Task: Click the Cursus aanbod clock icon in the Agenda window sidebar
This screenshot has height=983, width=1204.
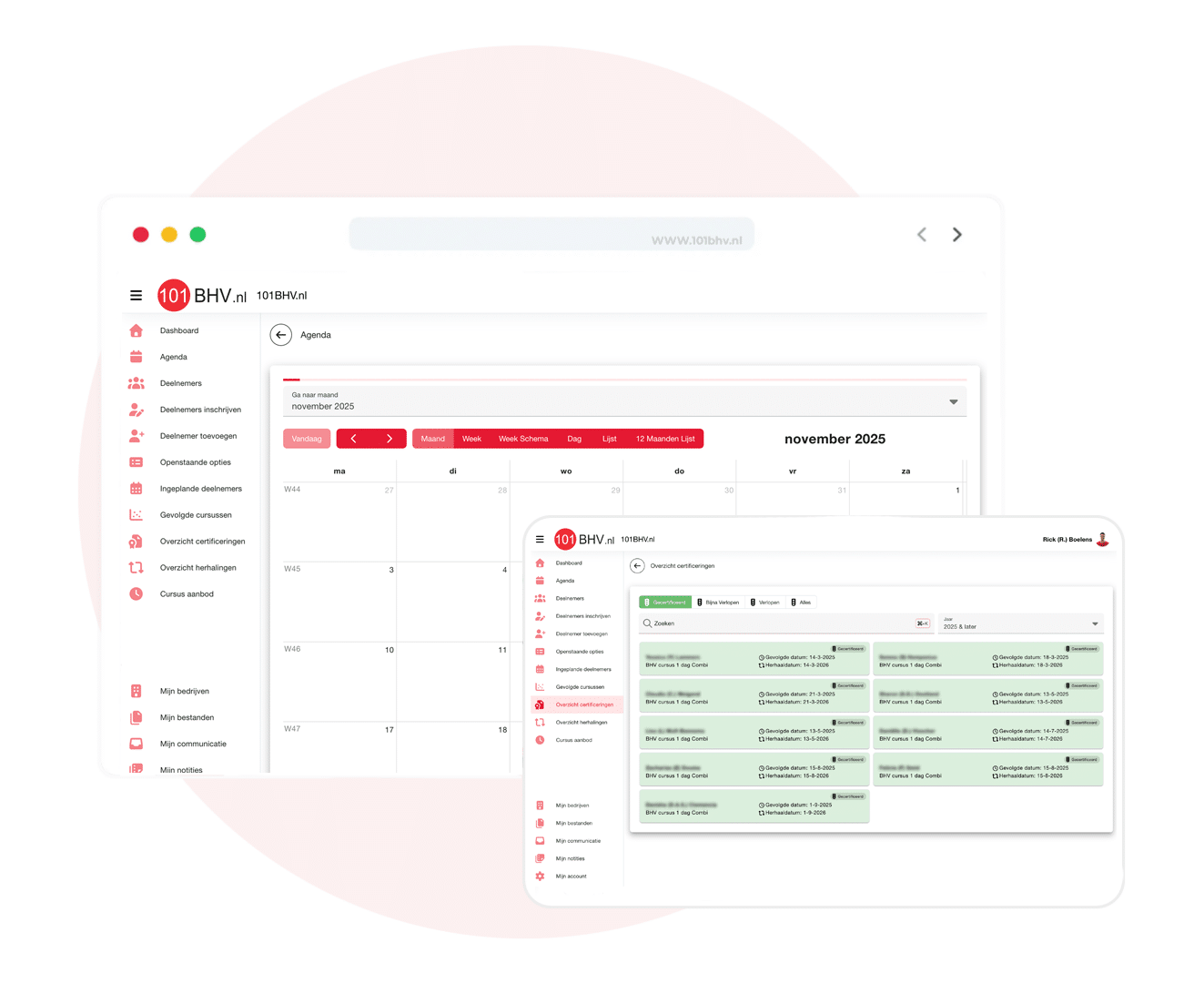Action: coord(137,593)
